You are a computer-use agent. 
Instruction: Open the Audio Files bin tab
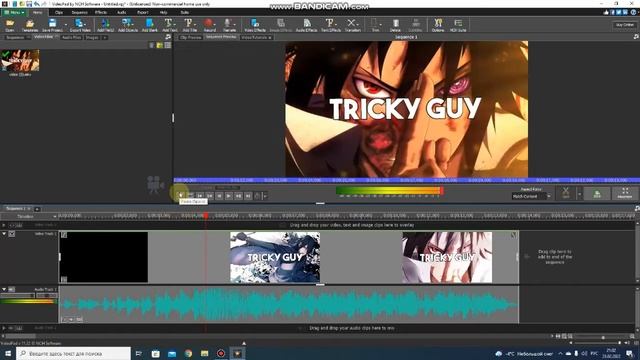(x=71, y=37)
